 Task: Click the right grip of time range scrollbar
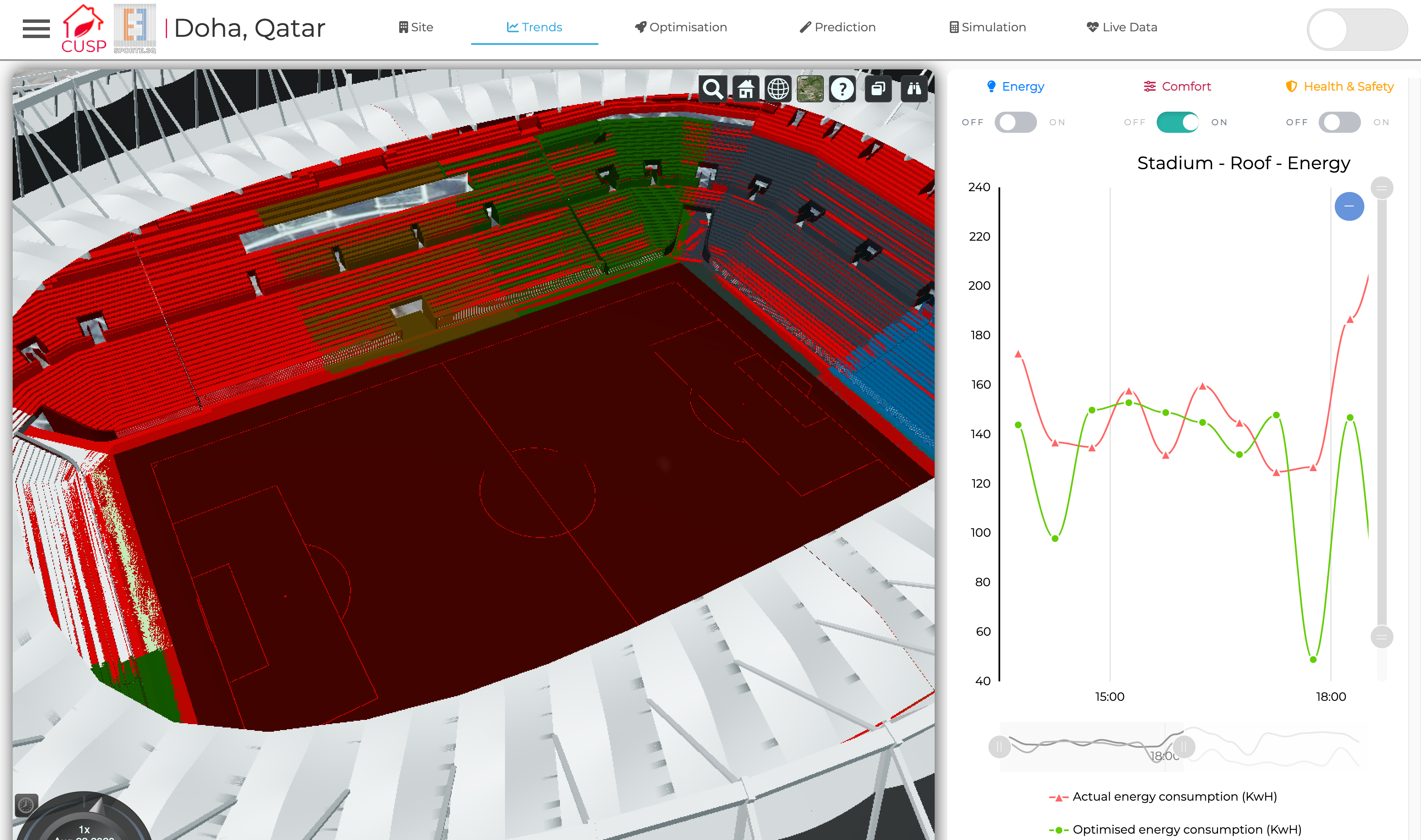(1183, 747)
